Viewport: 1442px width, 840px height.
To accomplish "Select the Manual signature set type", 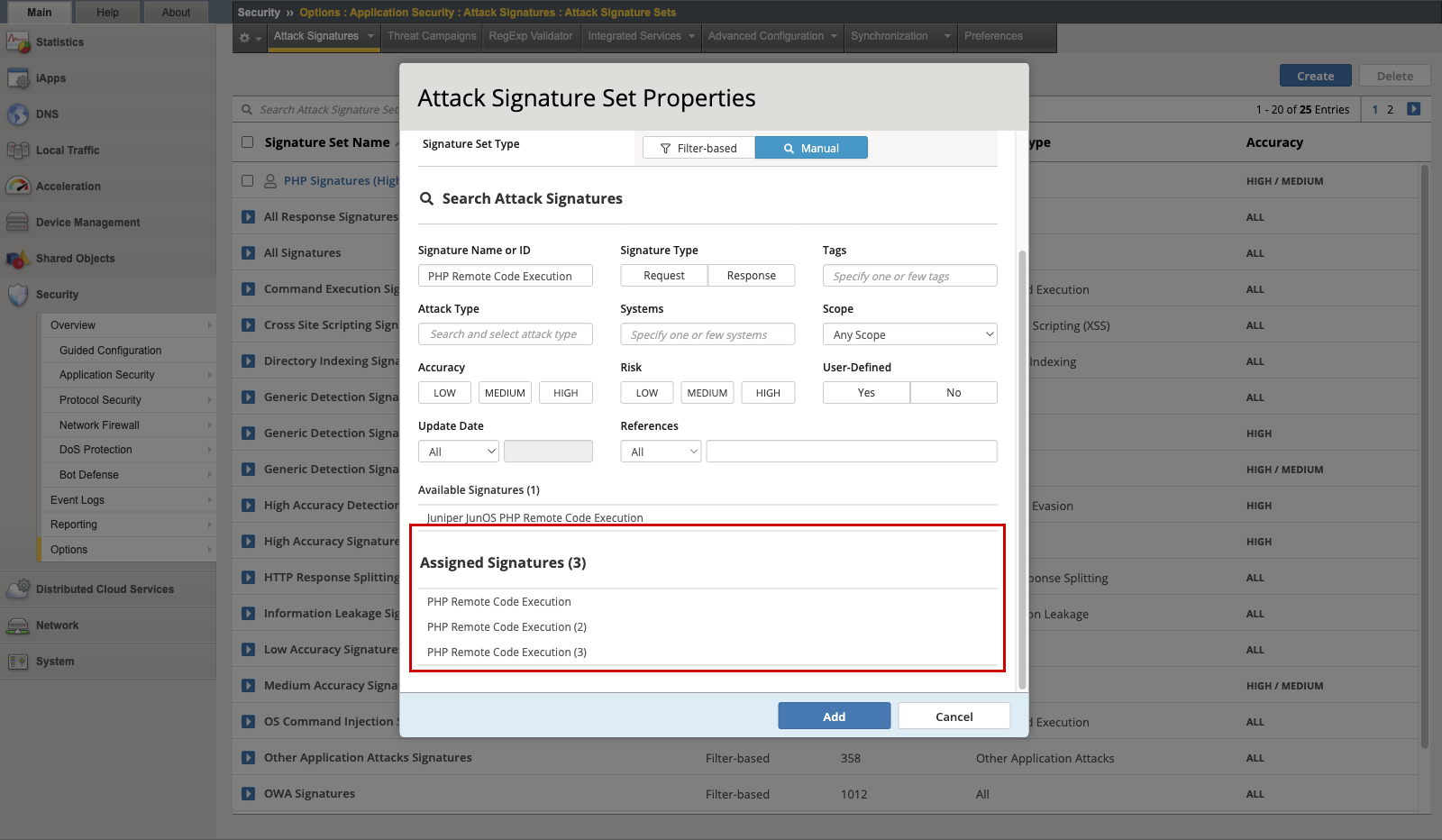I will (811, 148).
